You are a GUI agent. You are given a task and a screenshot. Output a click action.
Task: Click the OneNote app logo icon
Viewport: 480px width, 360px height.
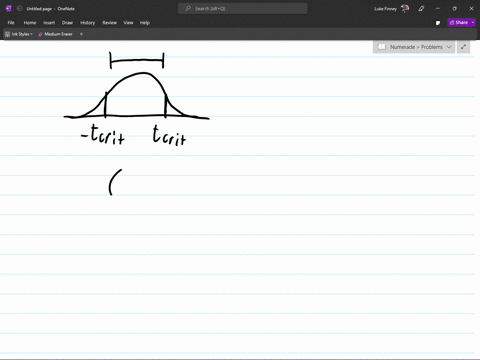pyautogui.click(x=9, y=9)
